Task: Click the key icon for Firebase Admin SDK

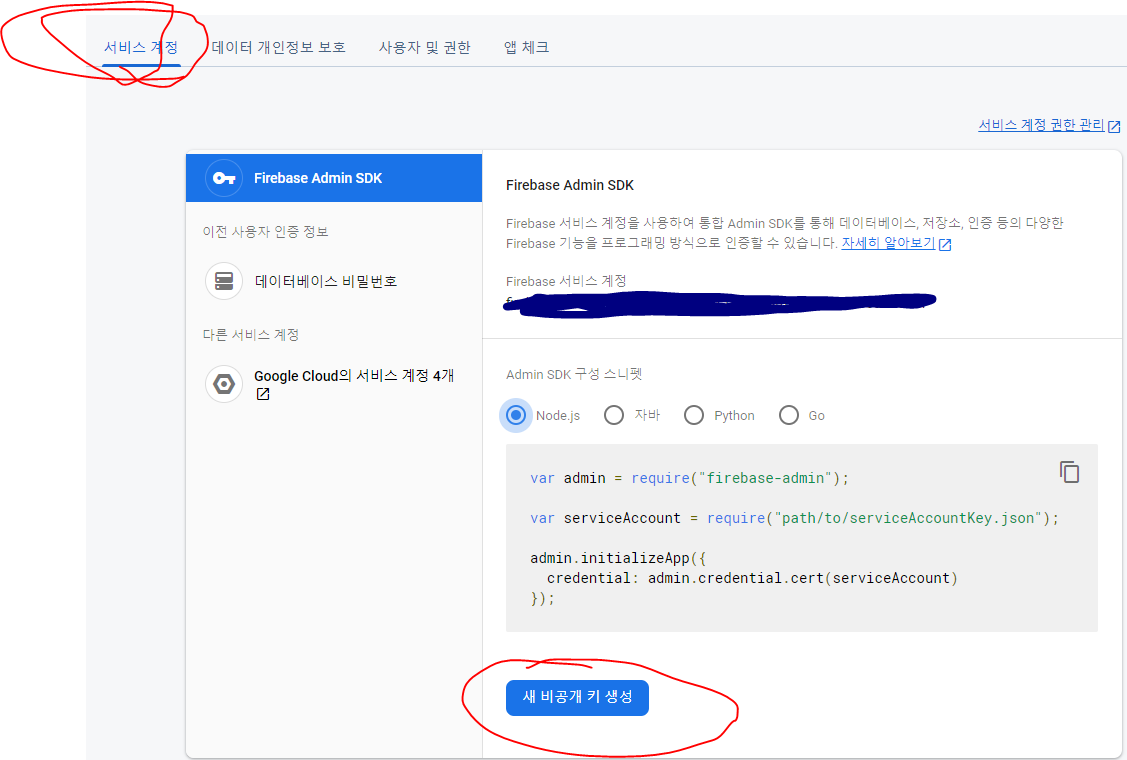Action: (224, 178)
